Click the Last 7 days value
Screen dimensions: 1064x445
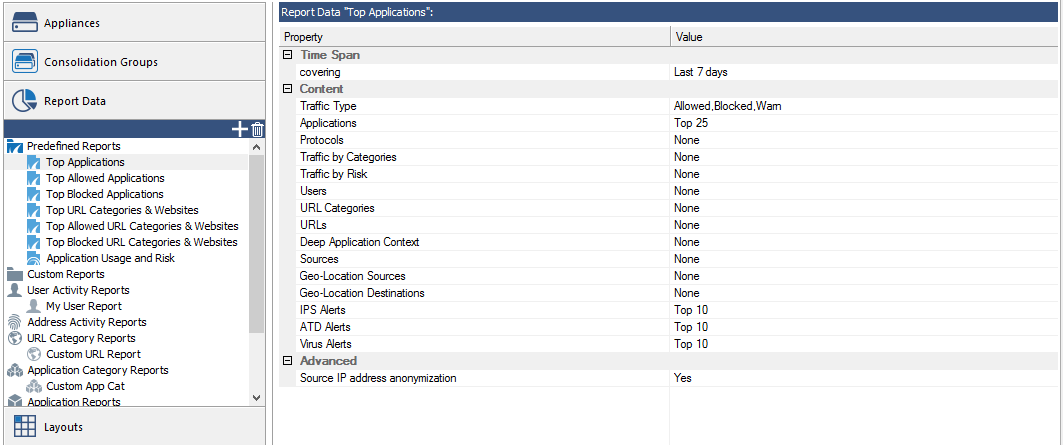point(701,72)
